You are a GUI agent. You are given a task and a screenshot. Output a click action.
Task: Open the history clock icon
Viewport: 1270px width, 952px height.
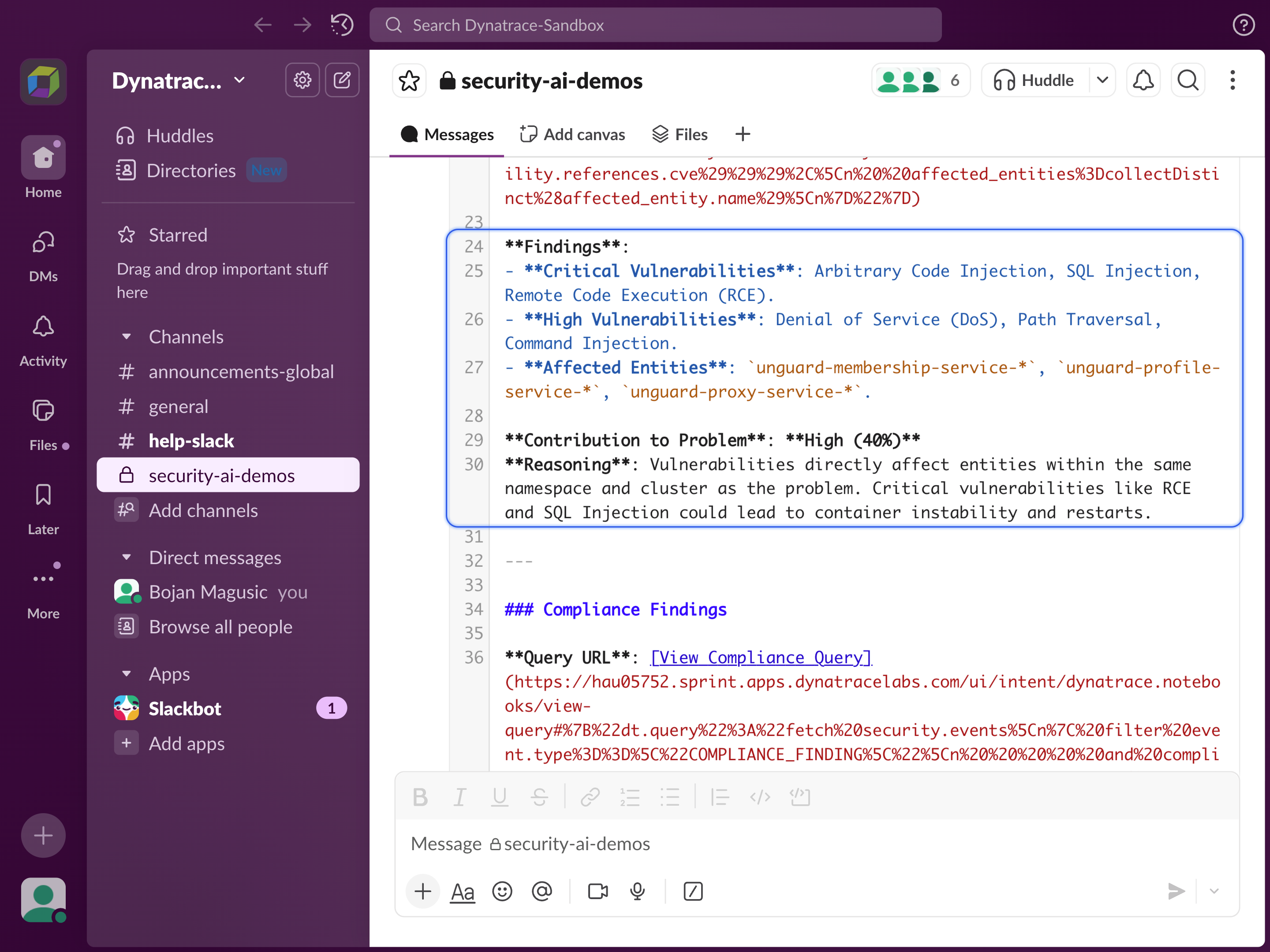tap(342, 25)
